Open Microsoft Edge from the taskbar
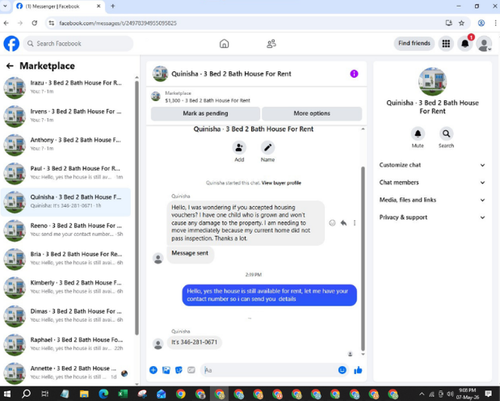Viewport: 500px width, 401px height. [x=103, y=394]
